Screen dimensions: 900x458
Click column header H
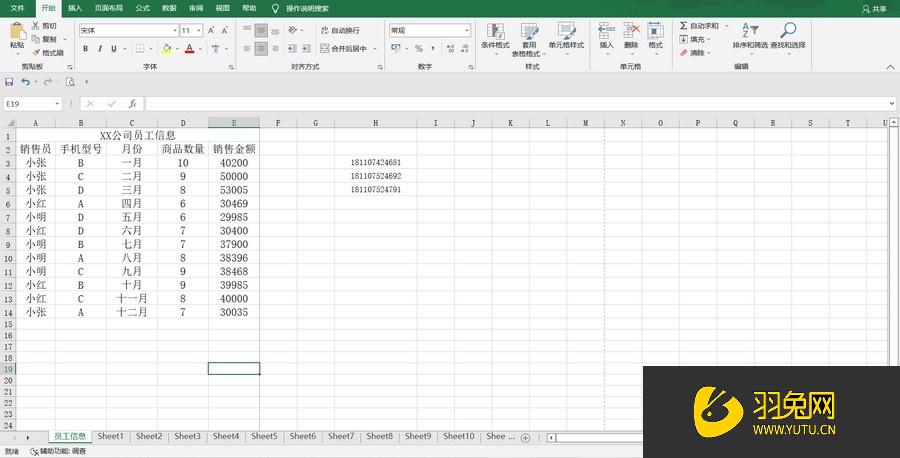[375, 123]
